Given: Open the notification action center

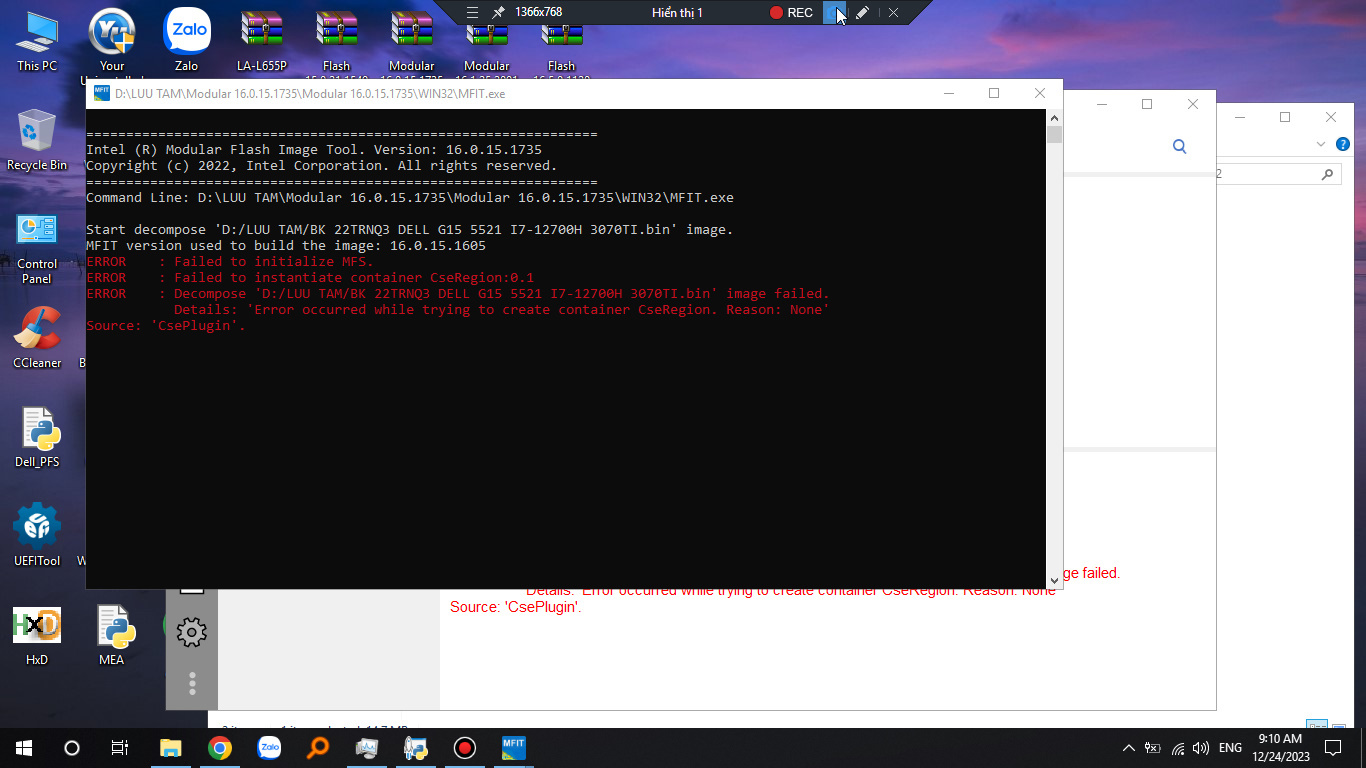Looking at the screenshot, I should point(1333,748).
